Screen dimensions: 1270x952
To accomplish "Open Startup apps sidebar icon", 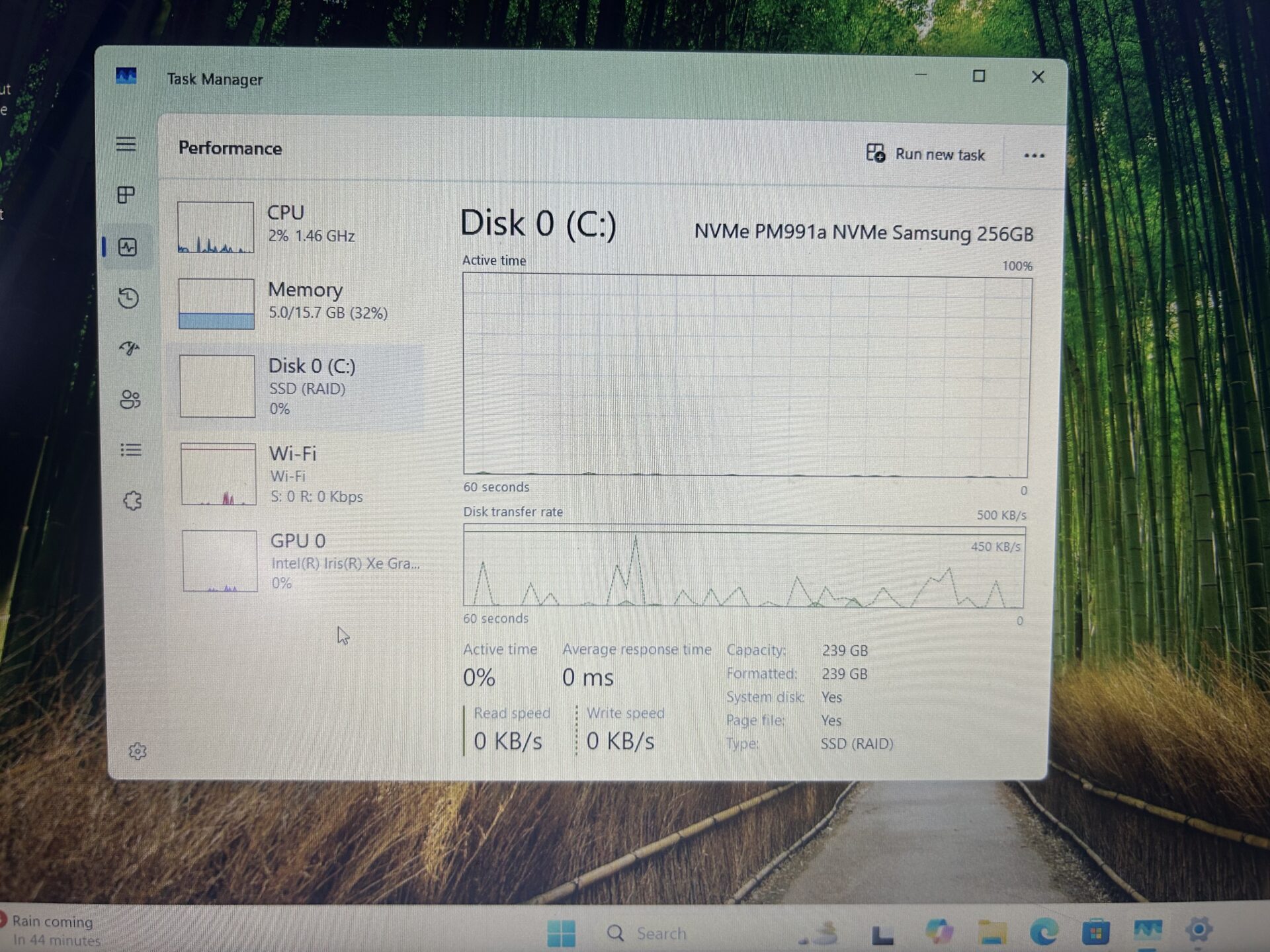I will [x=130, y=348].
